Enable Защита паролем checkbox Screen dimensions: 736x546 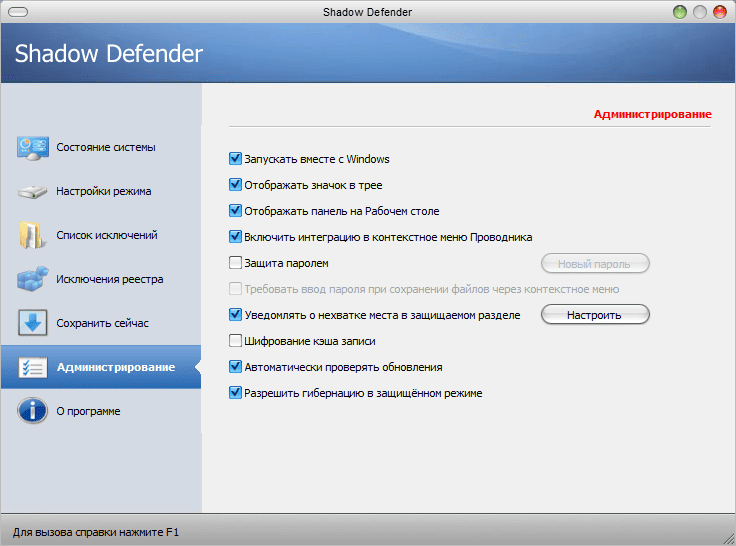tap(235, 262)
